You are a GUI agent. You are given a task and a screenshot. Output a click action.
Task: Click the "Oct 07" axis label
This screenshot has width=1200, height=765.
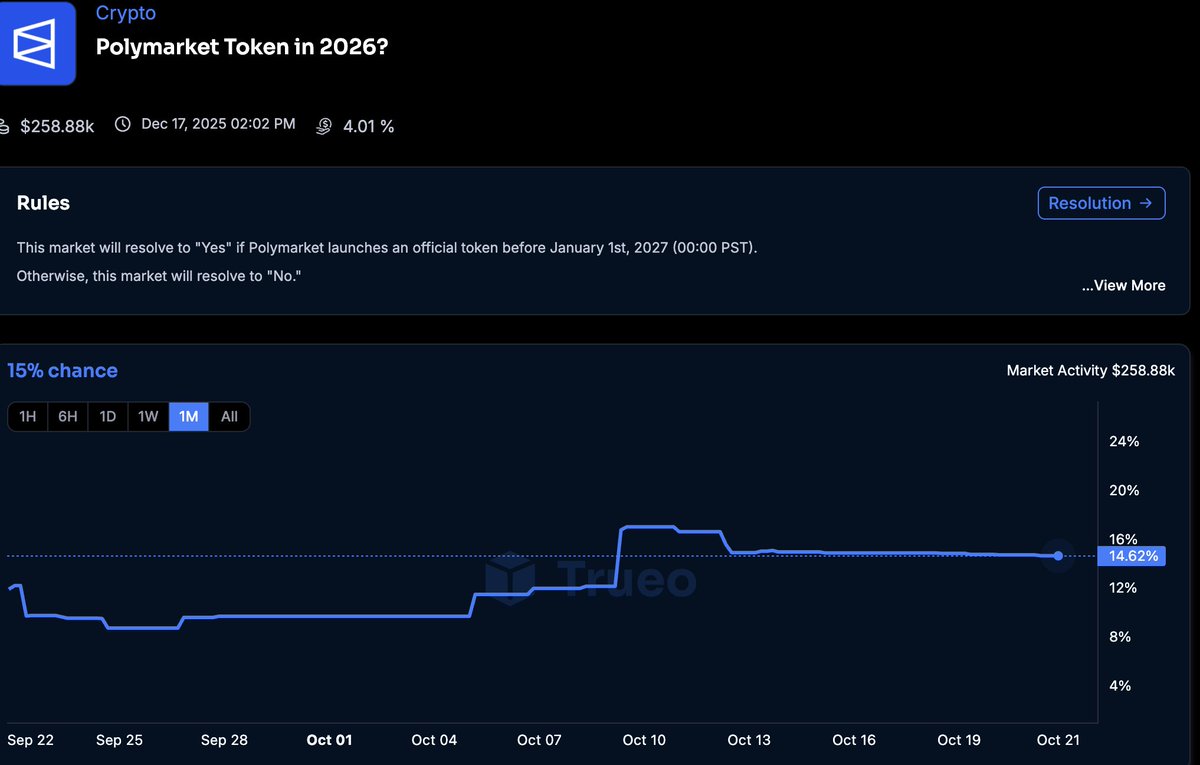tap(539, 740)
